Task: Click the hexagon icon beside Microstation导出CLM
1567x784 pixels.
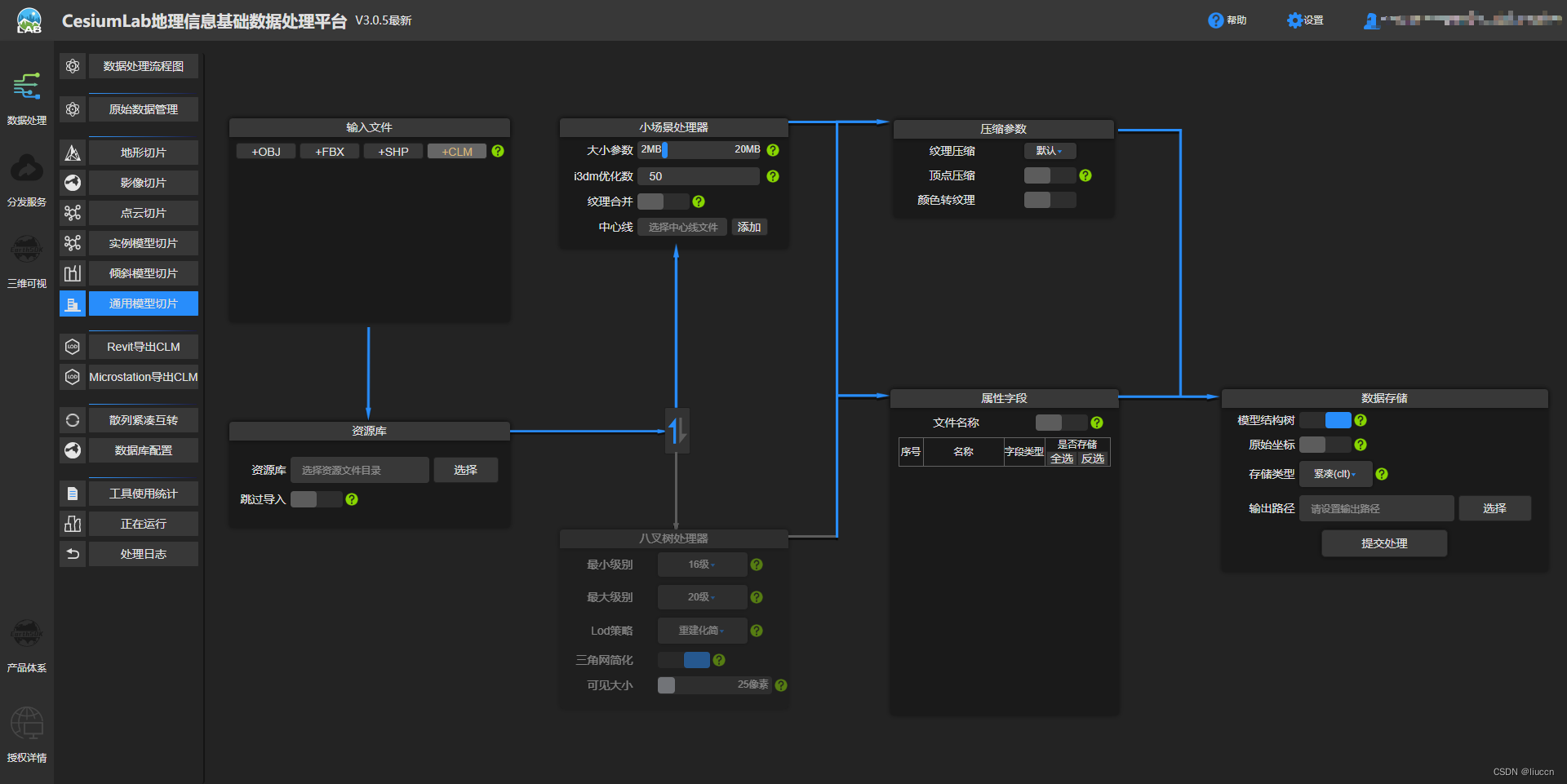Action: pos(73,377)
